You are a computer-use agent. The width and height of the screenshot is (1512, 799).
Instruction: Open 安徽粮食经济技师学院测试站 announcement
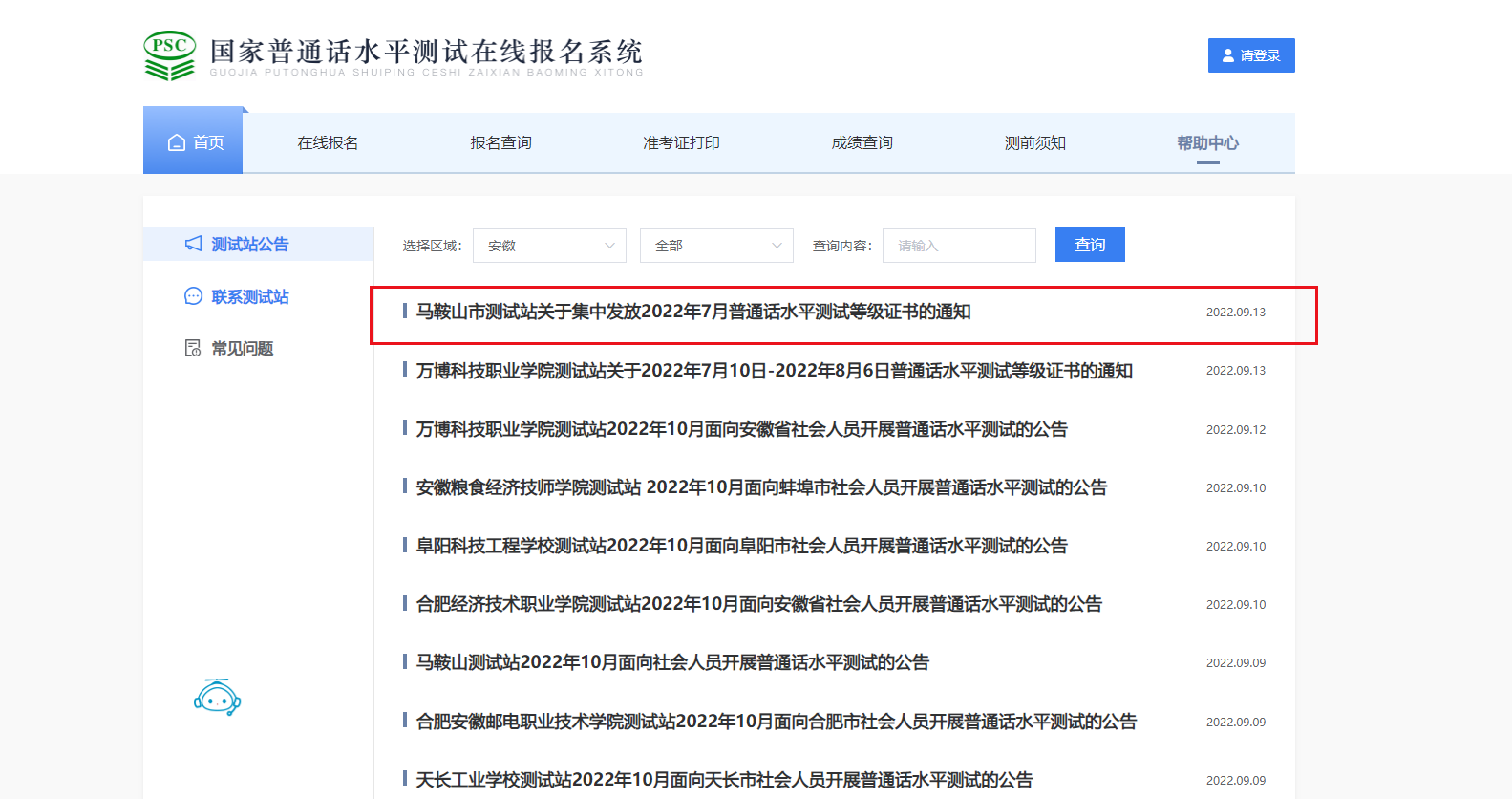[x=761, y=487]
